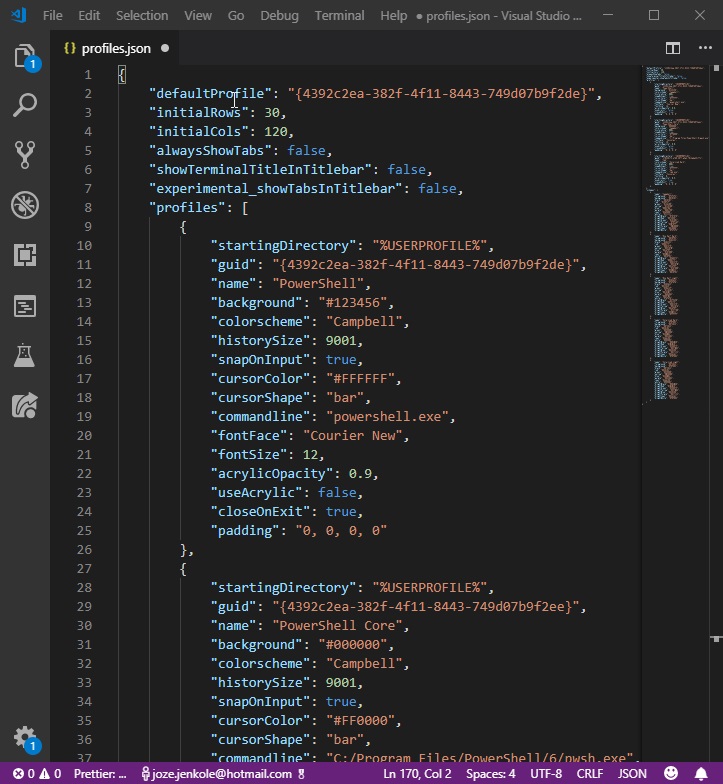Click Ln 170, Col 2 to go to line
Image resolution: width=723 pixels, height=784 pixels.
[x=418, y=774]
